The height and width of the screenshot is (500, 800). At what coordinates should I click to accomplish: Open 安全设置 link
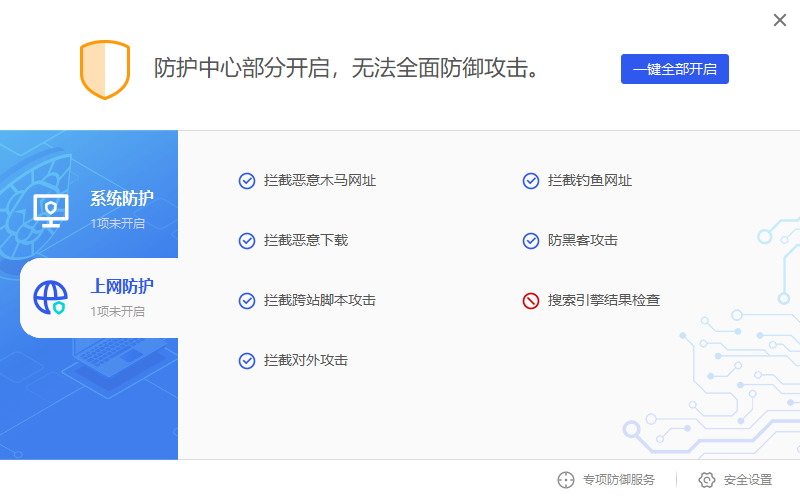coord(748,480)
